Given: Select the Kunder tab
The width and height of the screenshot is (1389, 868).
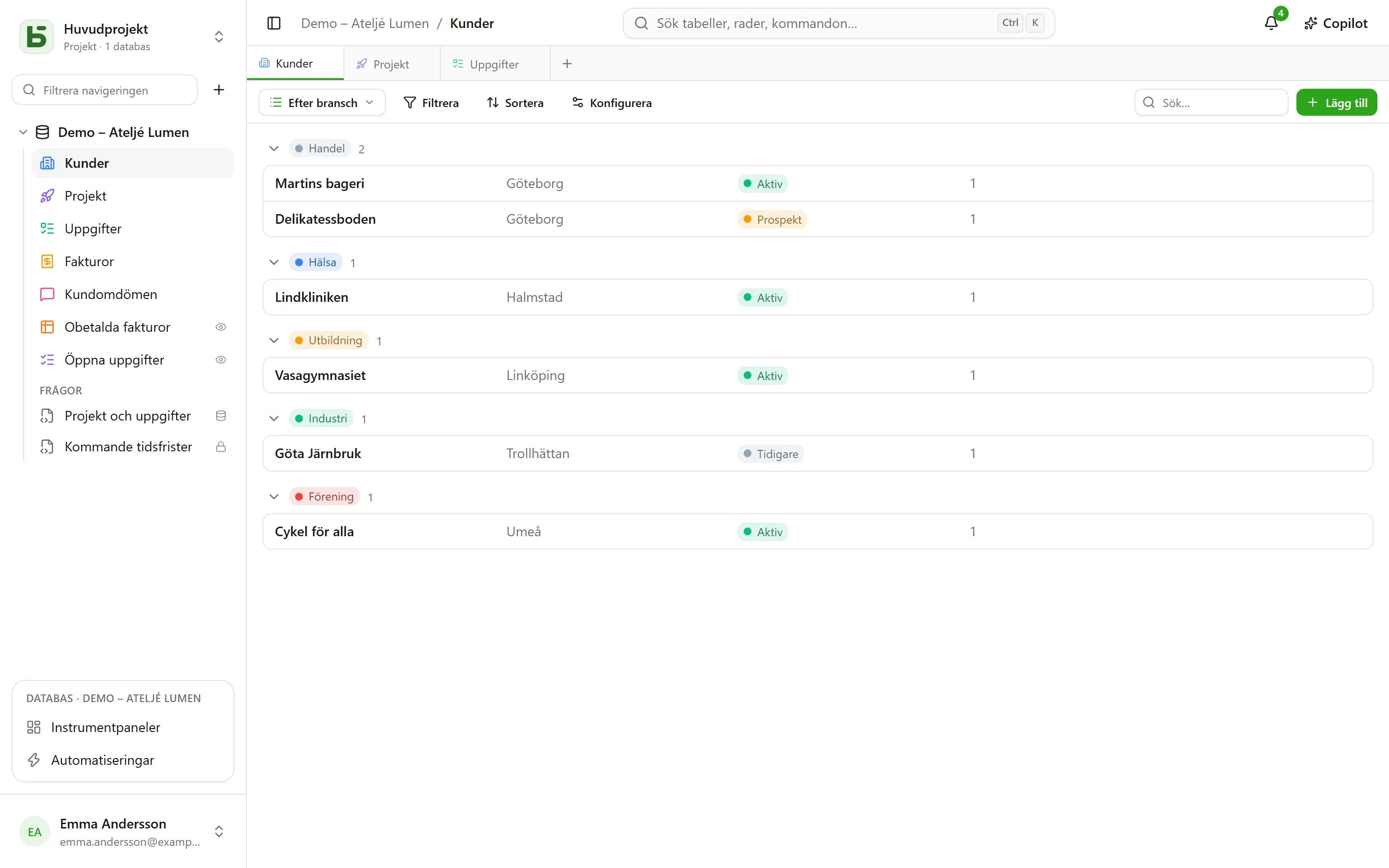Looking at the screenshot, I should 295,63.
